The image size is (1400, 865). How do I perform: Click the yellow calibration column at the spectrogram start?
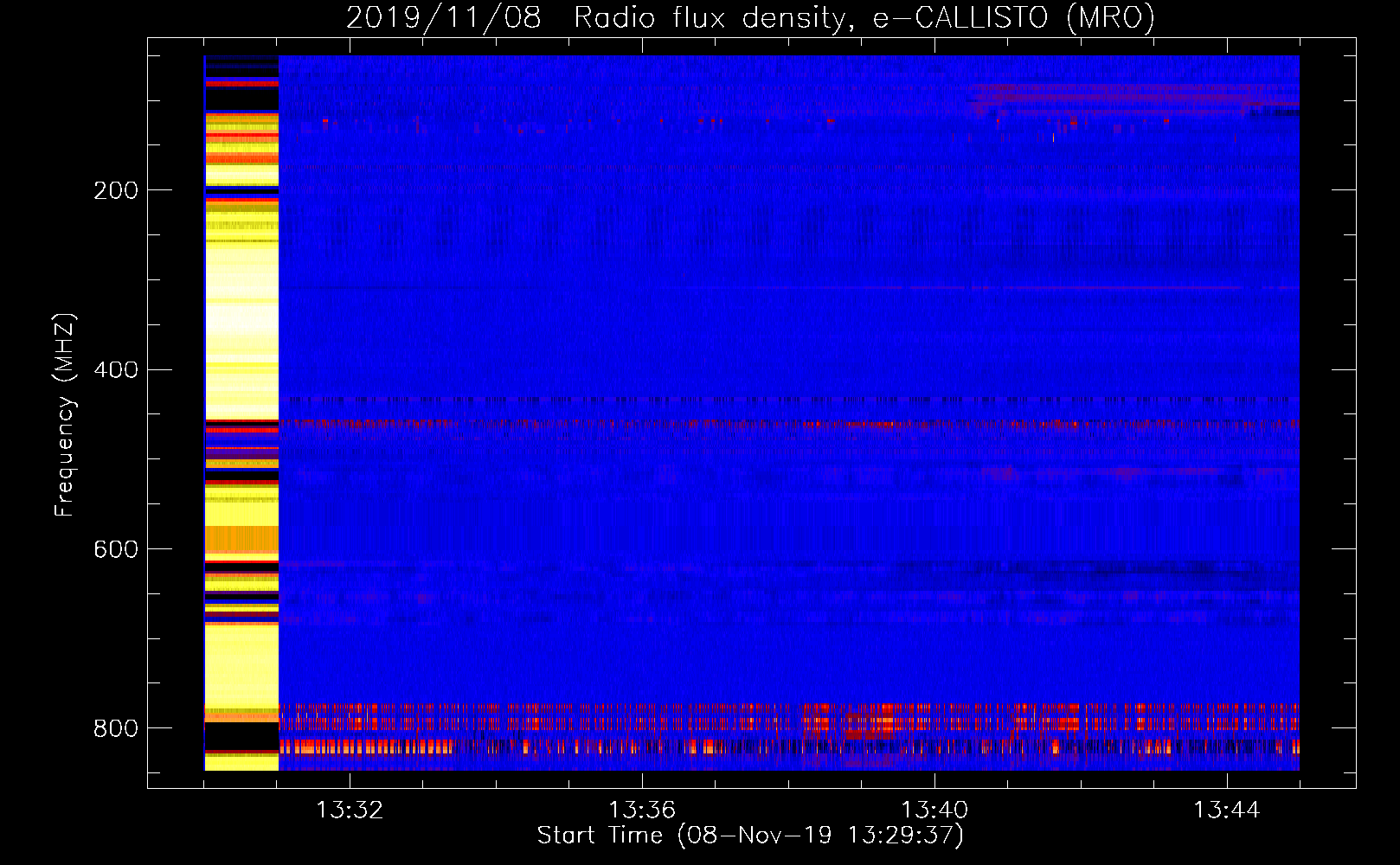pos(241,413)
